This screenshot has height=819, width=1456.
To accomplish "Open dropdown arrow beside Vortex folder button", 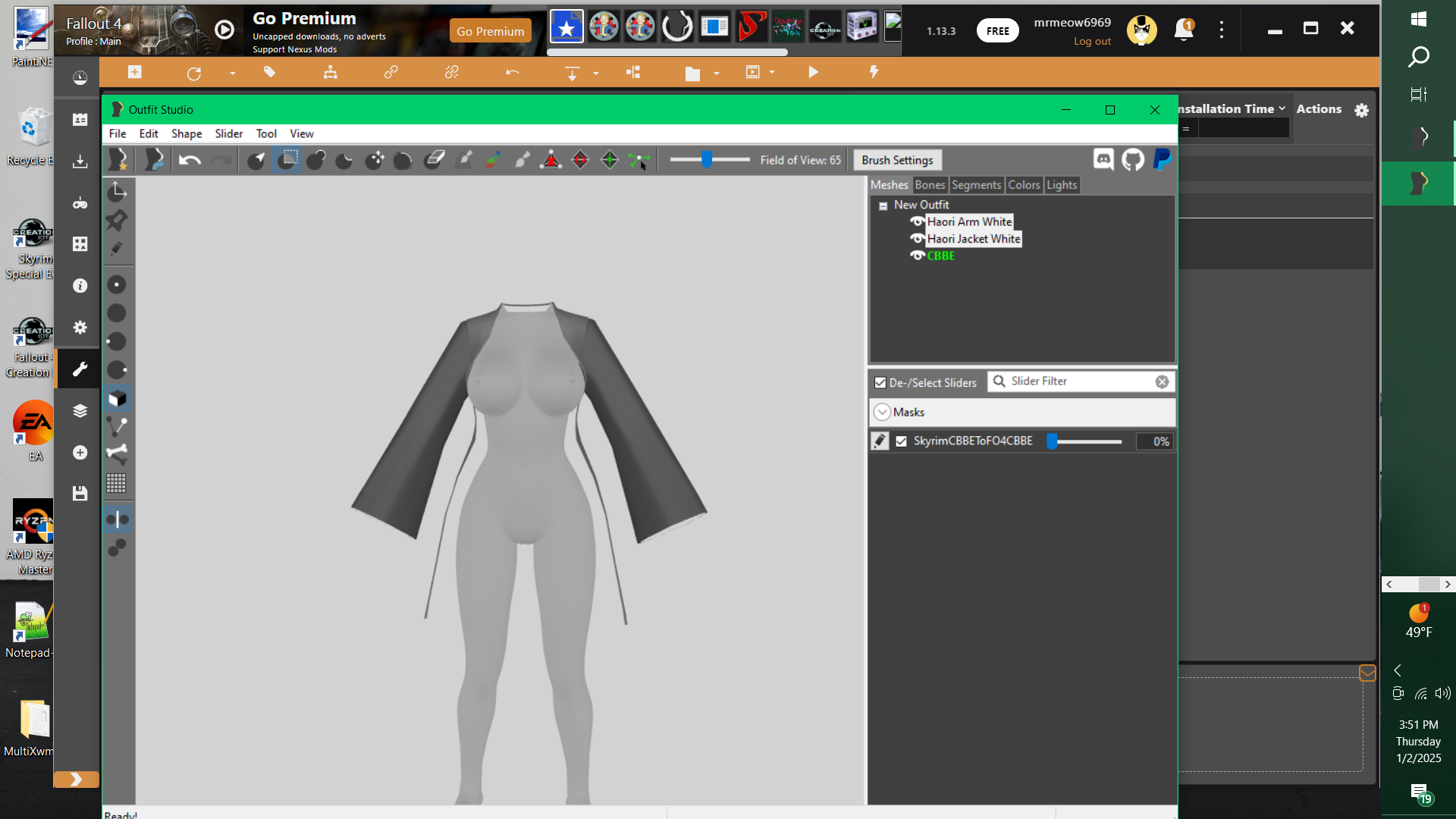I will [717, 73].
